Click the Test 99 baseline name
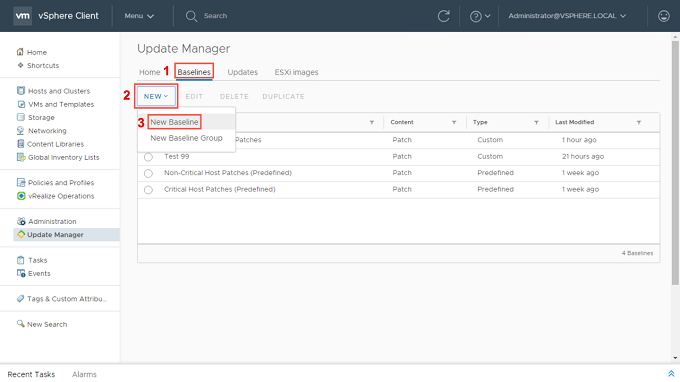 tap(177, 157)
